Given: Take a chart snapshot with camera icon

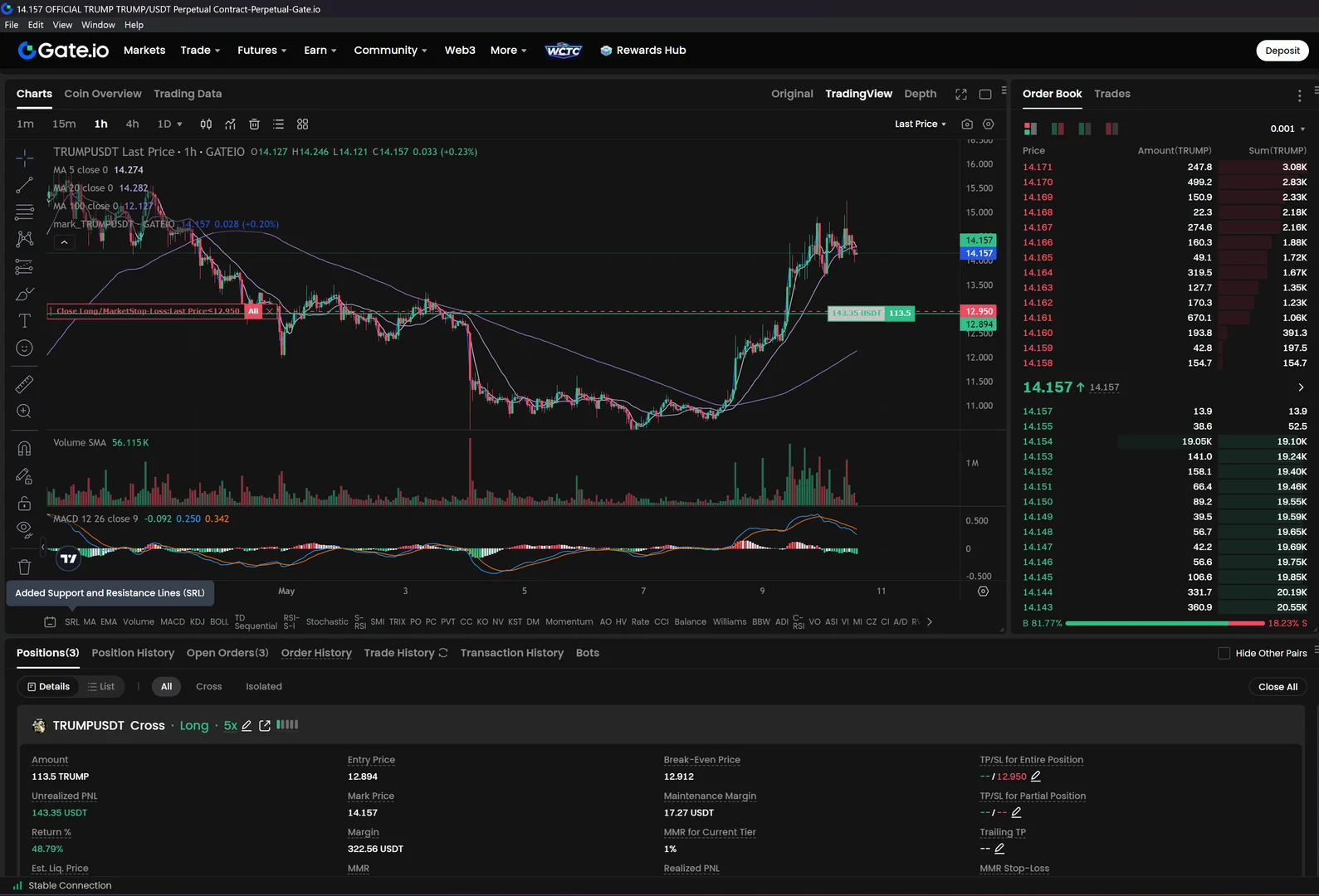Looking at the screenshot, I should tap(967, 124).
